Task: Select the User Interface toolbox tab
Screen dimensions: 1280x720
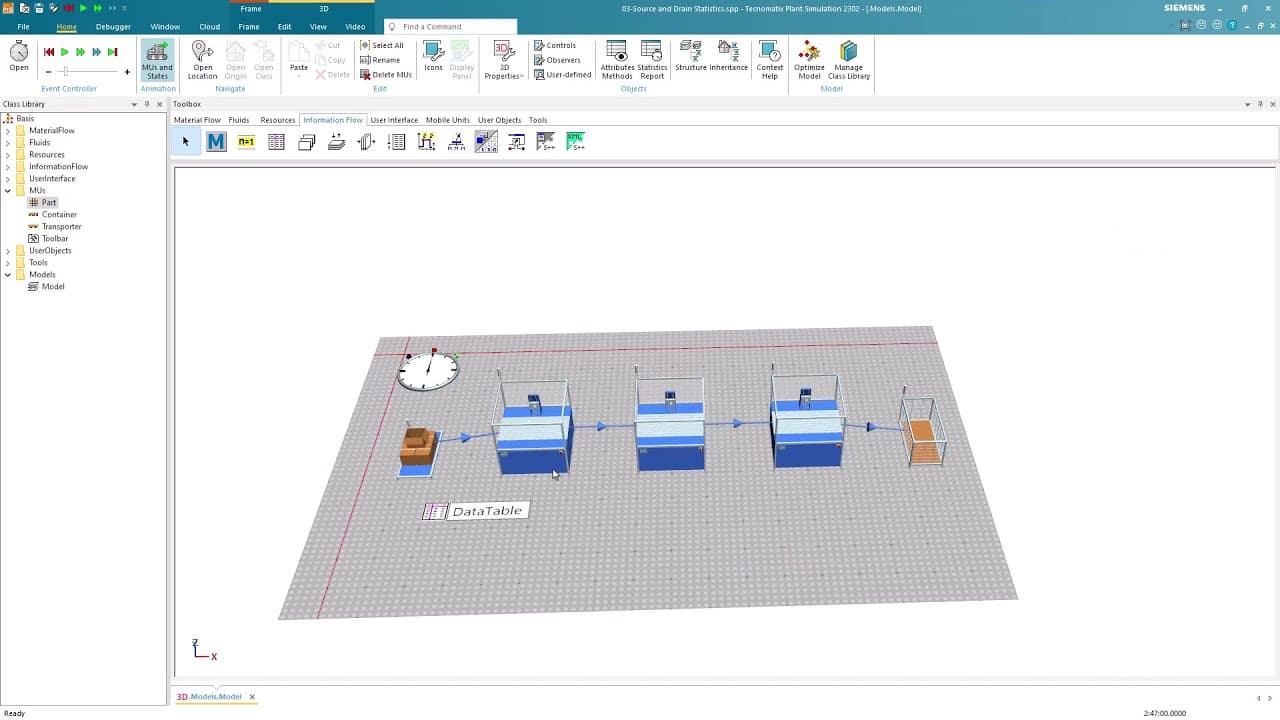Action: coord(394,120)
